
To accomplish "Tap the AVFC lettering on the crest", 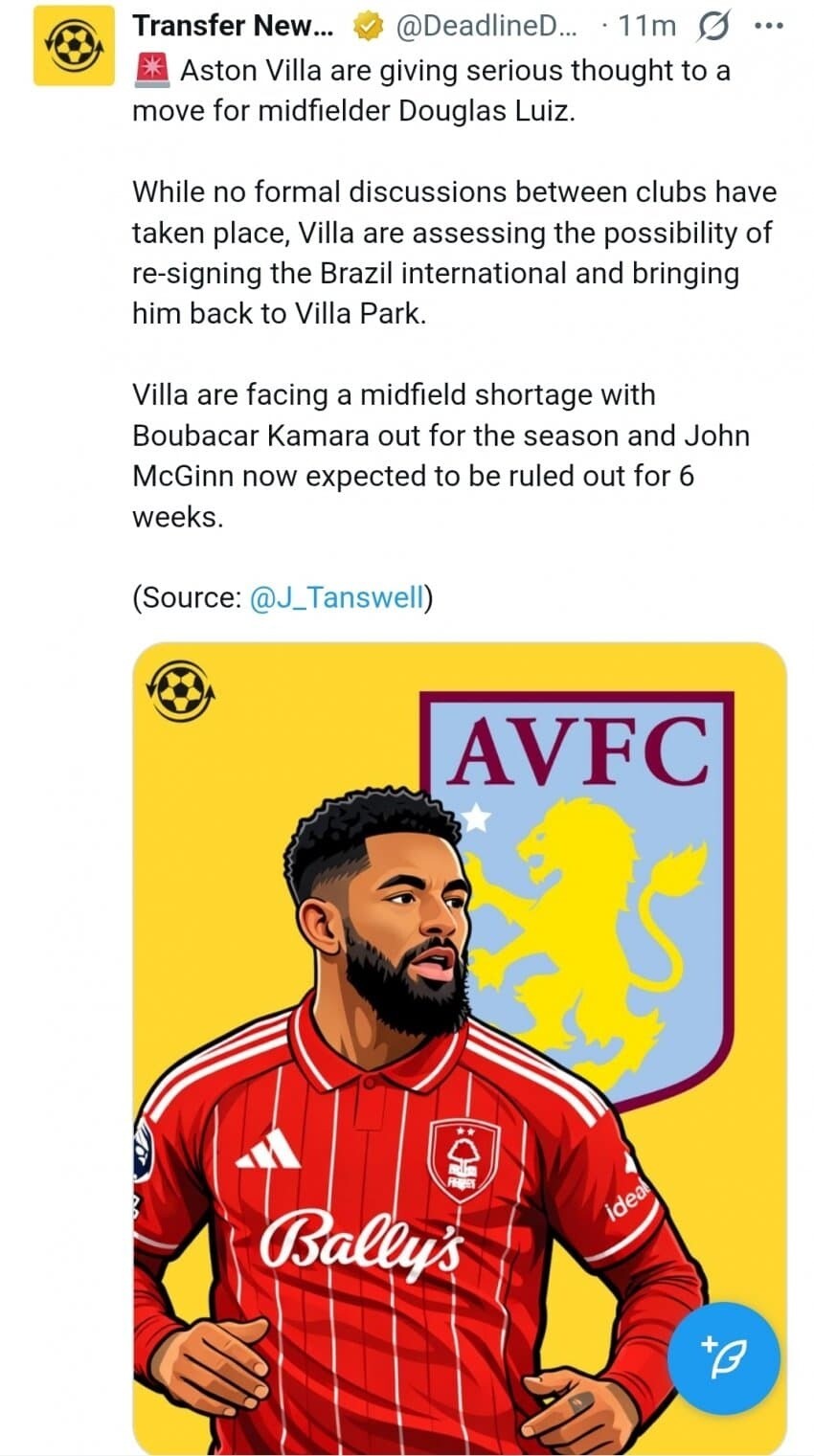I will point(578,750).
